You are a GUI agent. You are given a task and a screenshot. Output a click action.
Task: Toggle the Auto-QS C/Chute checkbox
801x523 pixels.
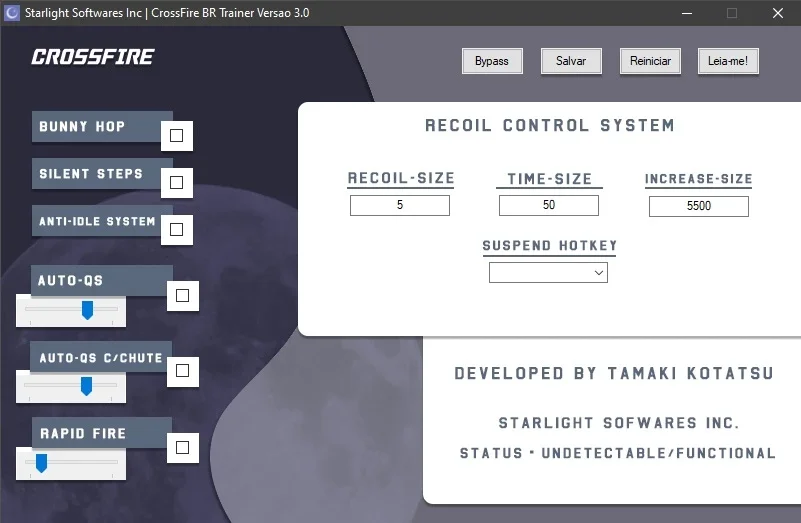point(183,371)
